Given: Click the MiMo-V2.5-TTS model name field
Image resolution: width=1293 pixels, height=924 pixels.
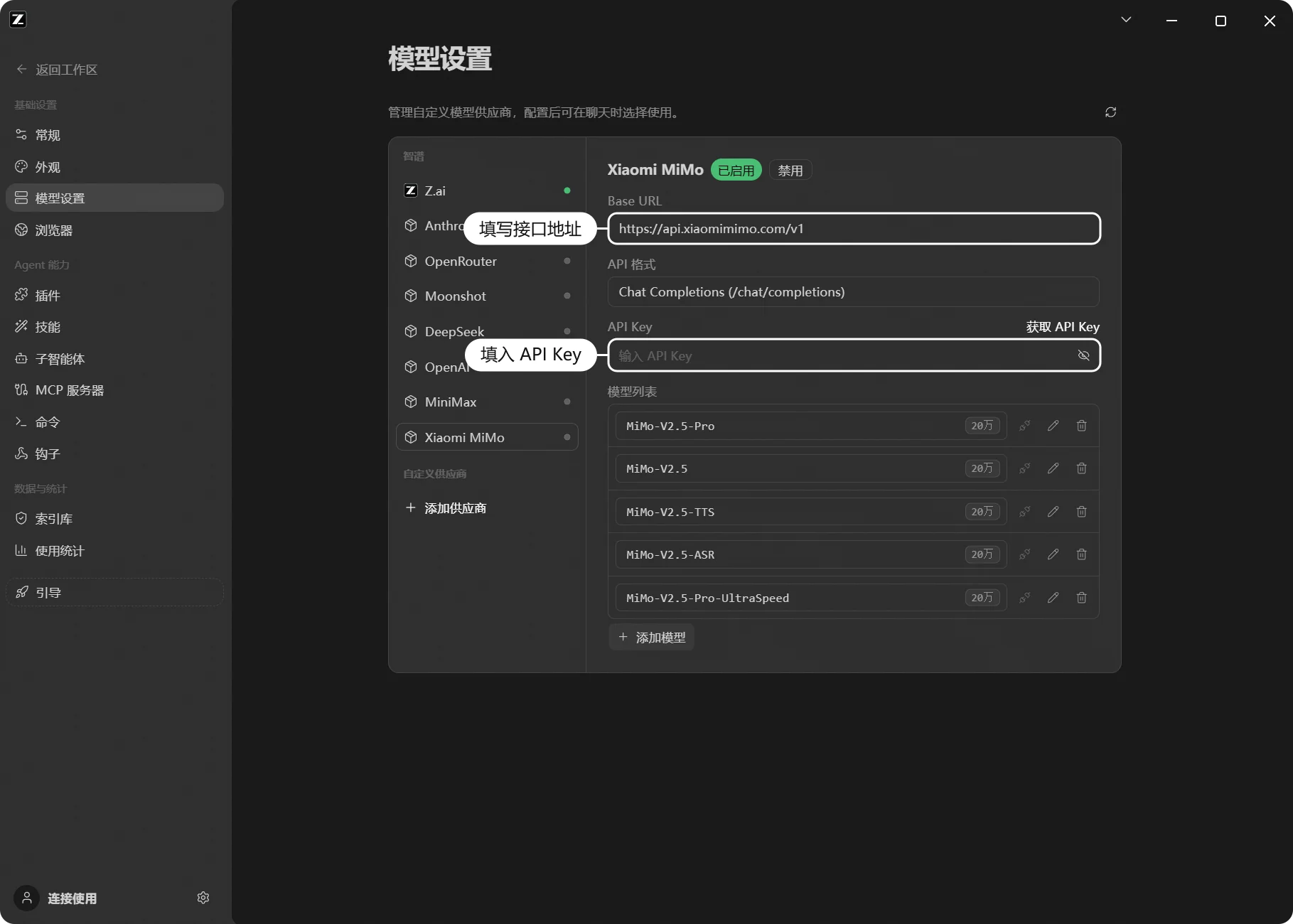Looking at the screenshot, I should pos(811,512).
